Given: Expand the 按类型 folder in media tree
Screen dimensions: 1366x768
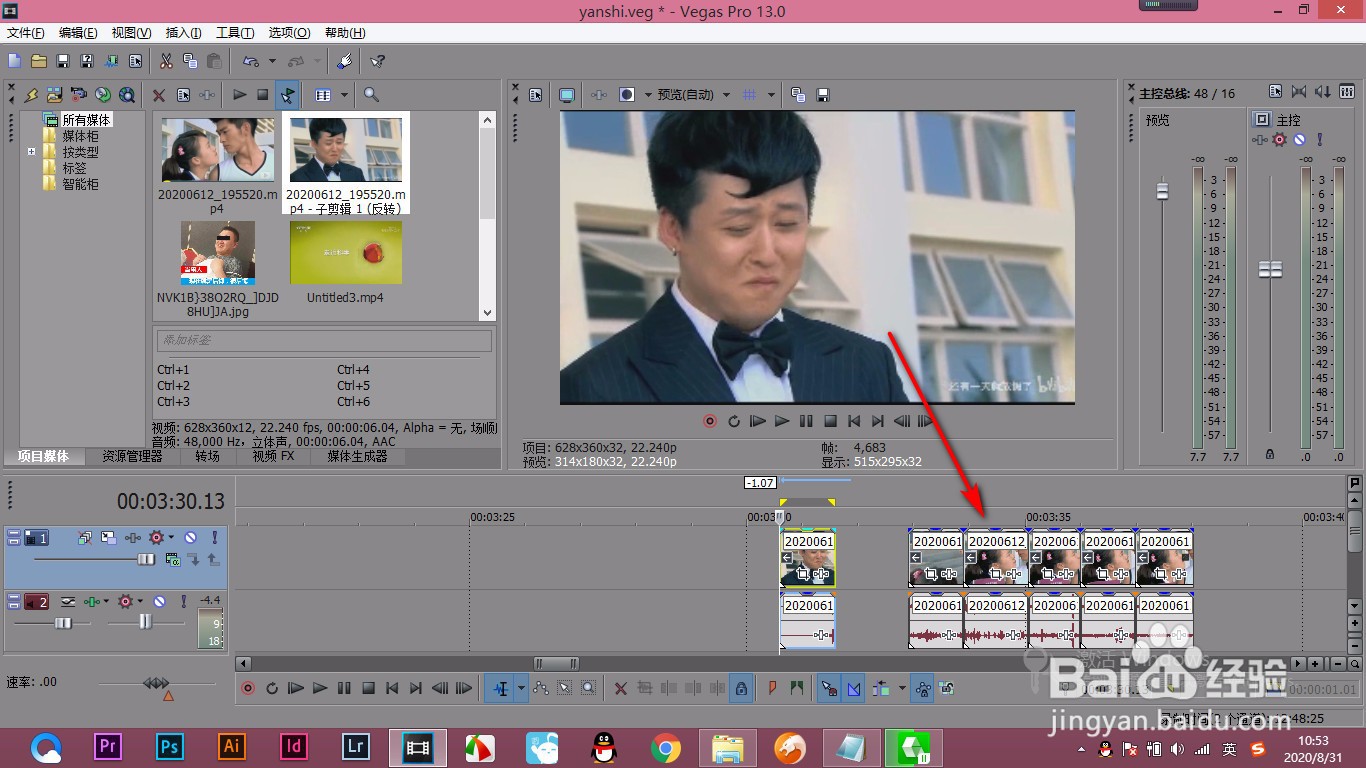Looking at the screenshot, I should click(x=32, y=152).
